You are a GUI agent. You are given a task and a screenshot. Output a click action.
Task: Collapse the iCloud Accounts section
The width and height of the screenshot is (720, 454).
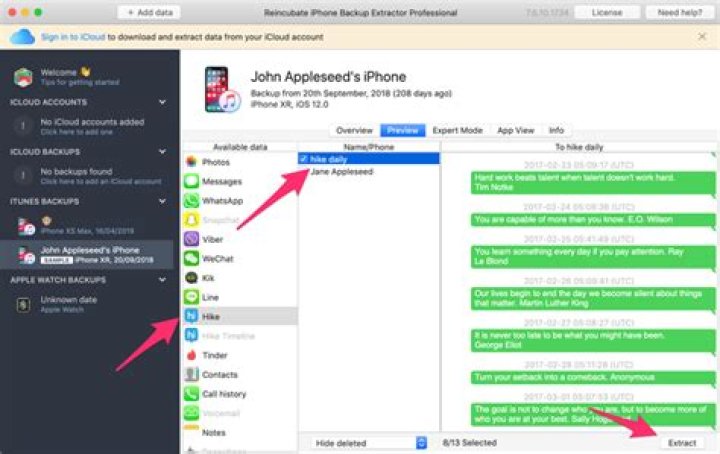pos(164,102)
